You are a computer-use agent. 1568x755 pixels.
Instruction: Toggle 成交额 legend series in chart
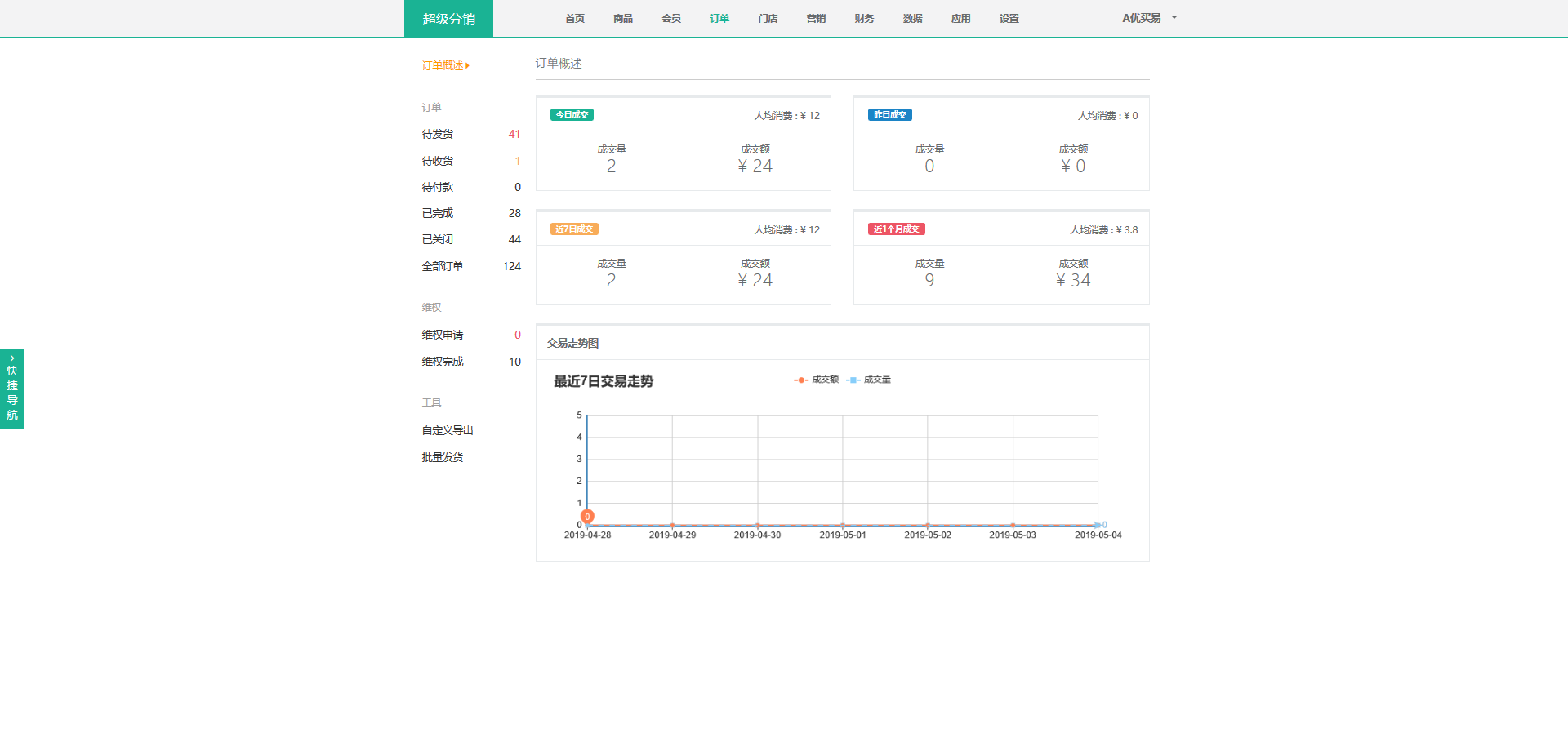point(817,380)
